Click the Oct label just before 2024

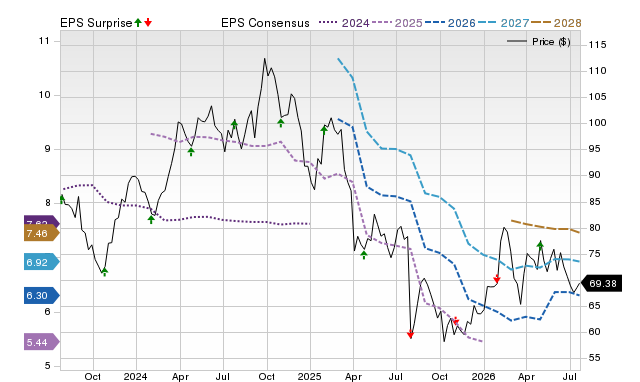(93, 376)
